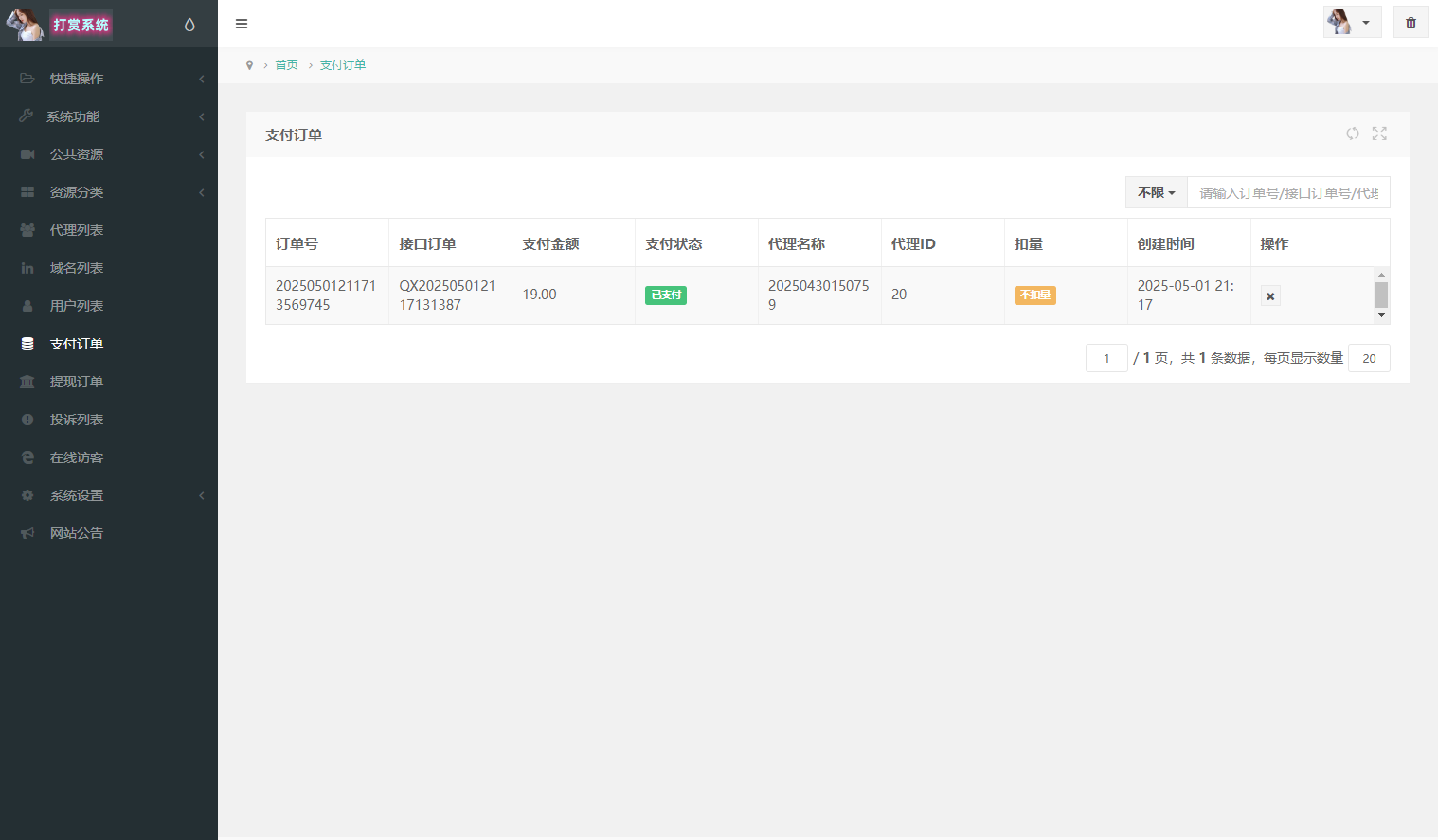This screenshot has height=840, width=1438.
Task: Click the order search input field
Action: [1288, 192]
